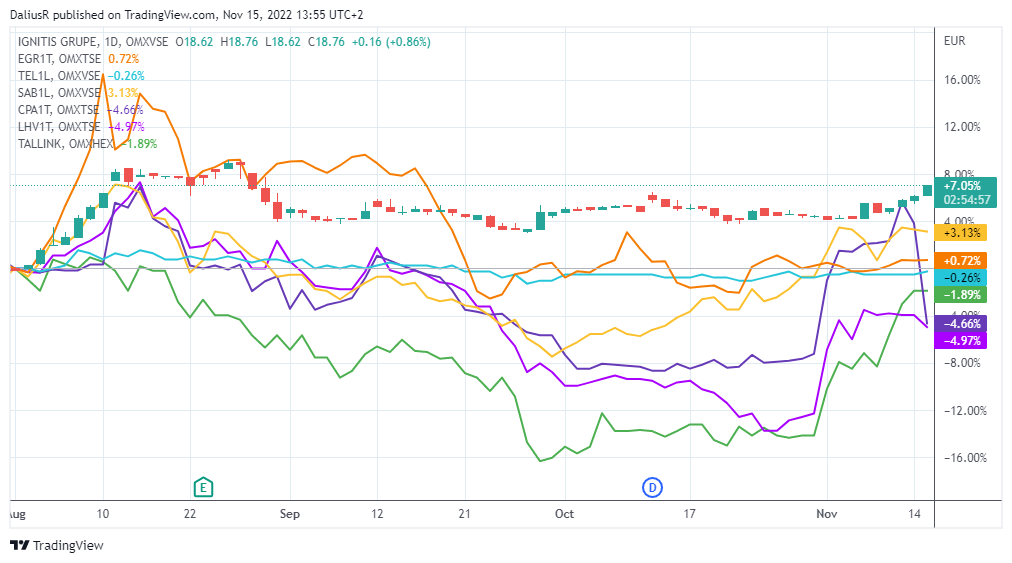Screen dimensions: 1012x563
Task: Click the dividend D marker icon
Action: (x=653, y=487)
